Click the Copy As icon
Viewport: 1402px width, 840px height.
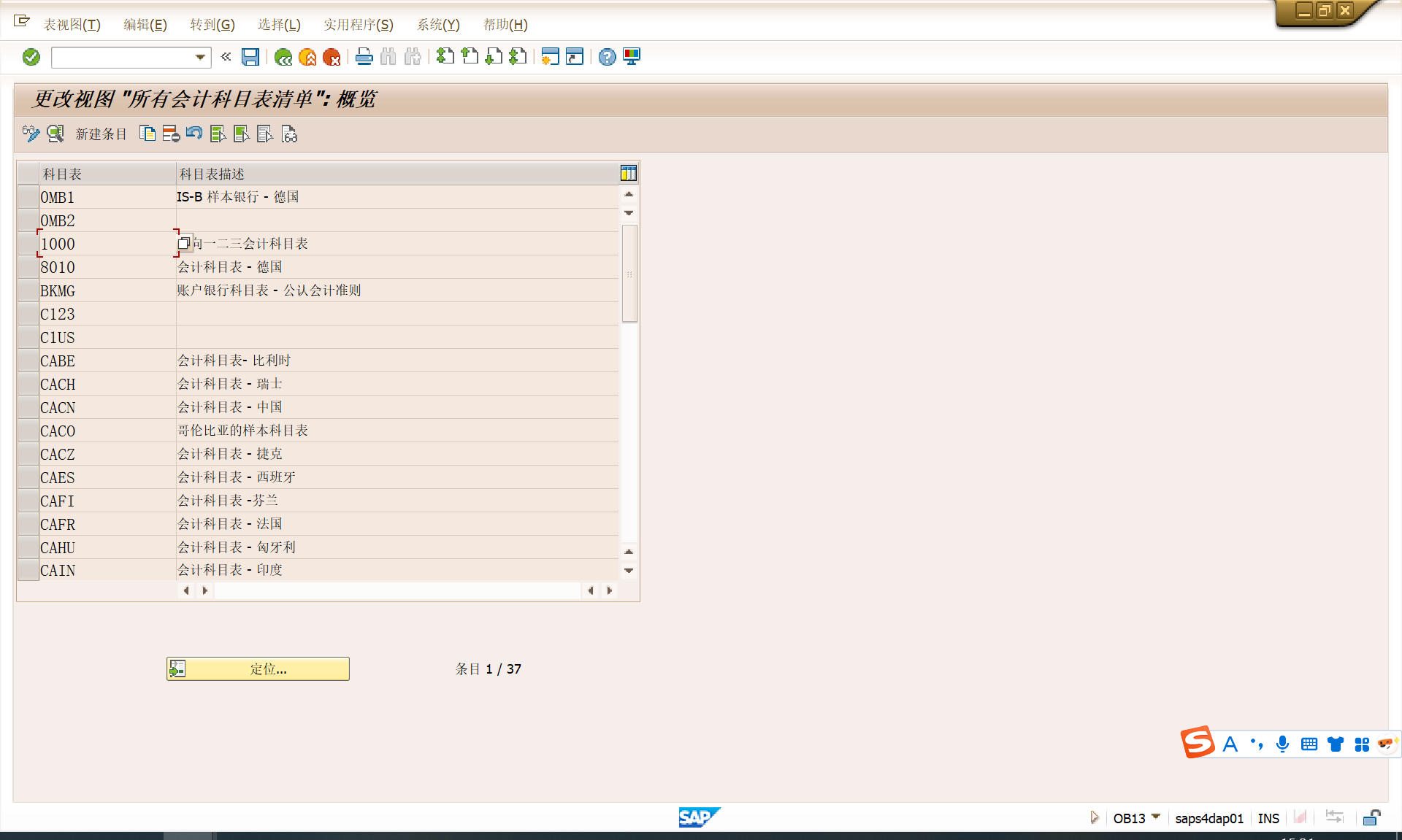click(148, 134)
